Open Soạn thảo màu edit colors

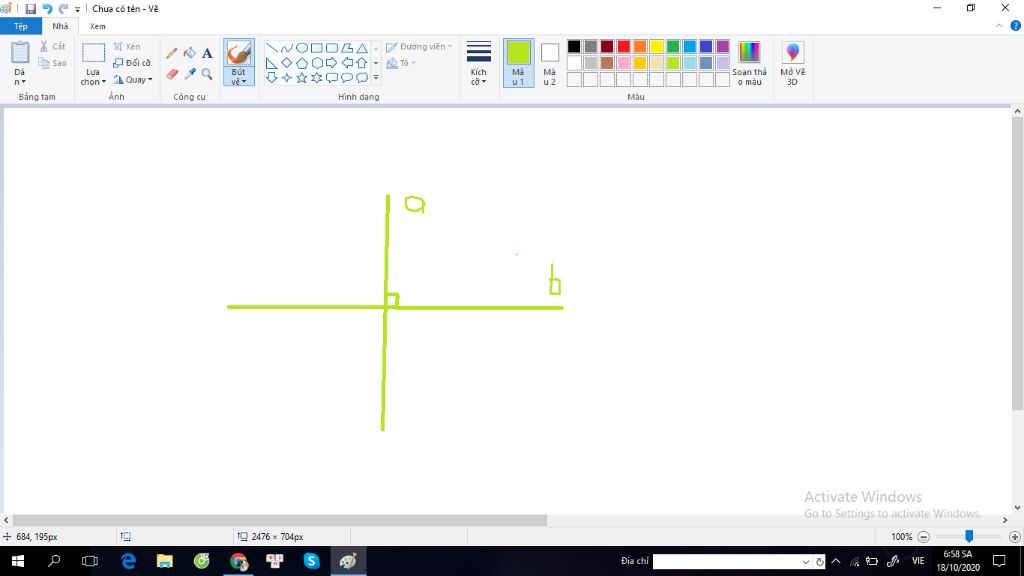coord(749,63)
